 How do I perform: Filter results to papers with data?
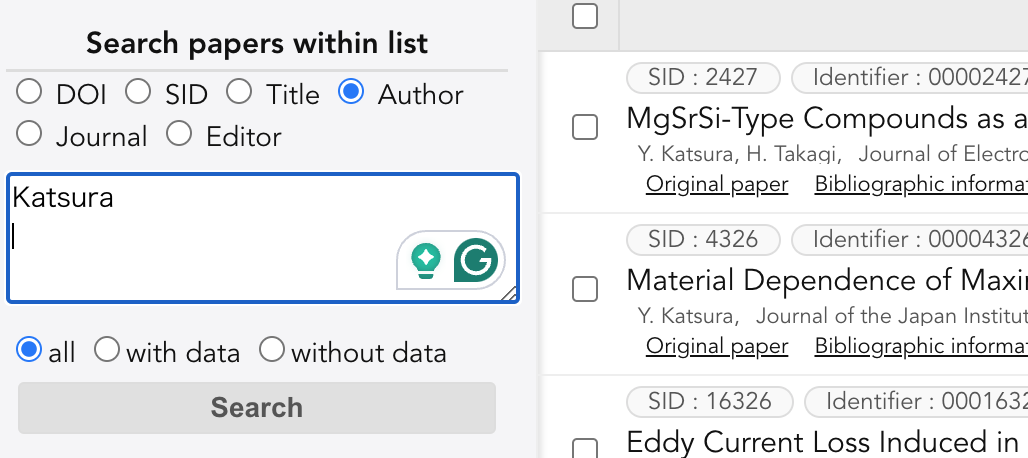click(107, 350)
